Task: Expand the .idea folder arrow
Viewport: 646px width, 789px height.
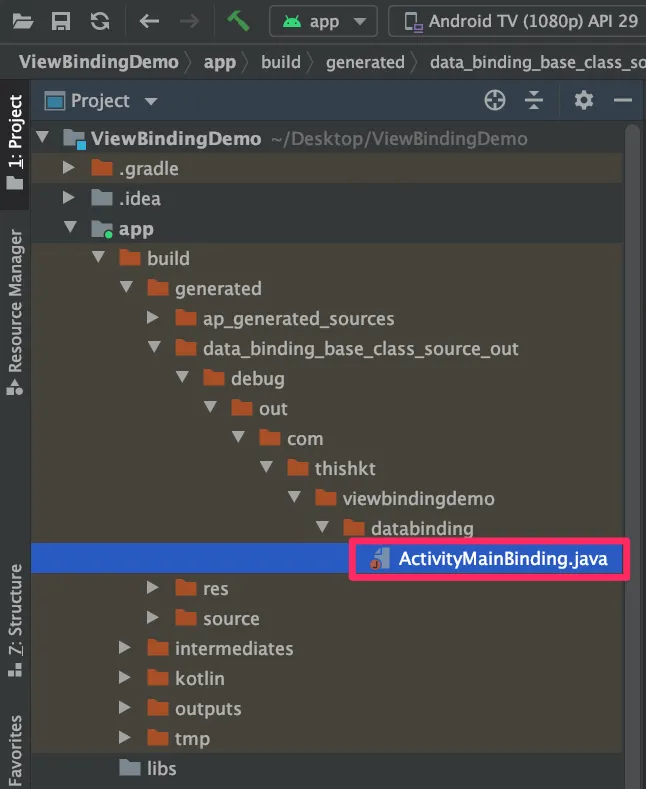Action: pos(68,198)
